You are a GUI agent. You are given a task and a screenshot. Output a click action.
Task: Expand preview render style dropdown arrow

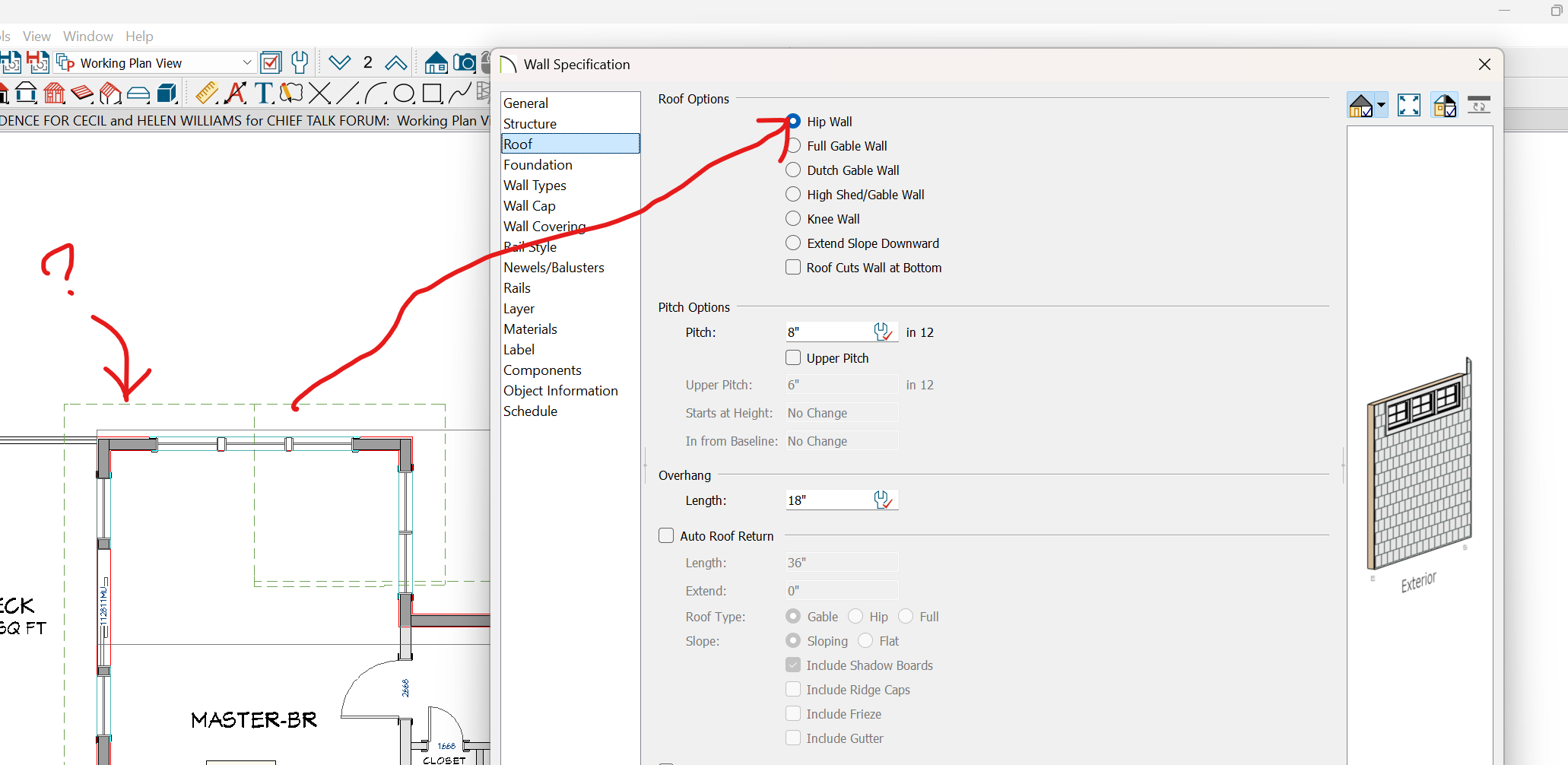coord(1381,105)
